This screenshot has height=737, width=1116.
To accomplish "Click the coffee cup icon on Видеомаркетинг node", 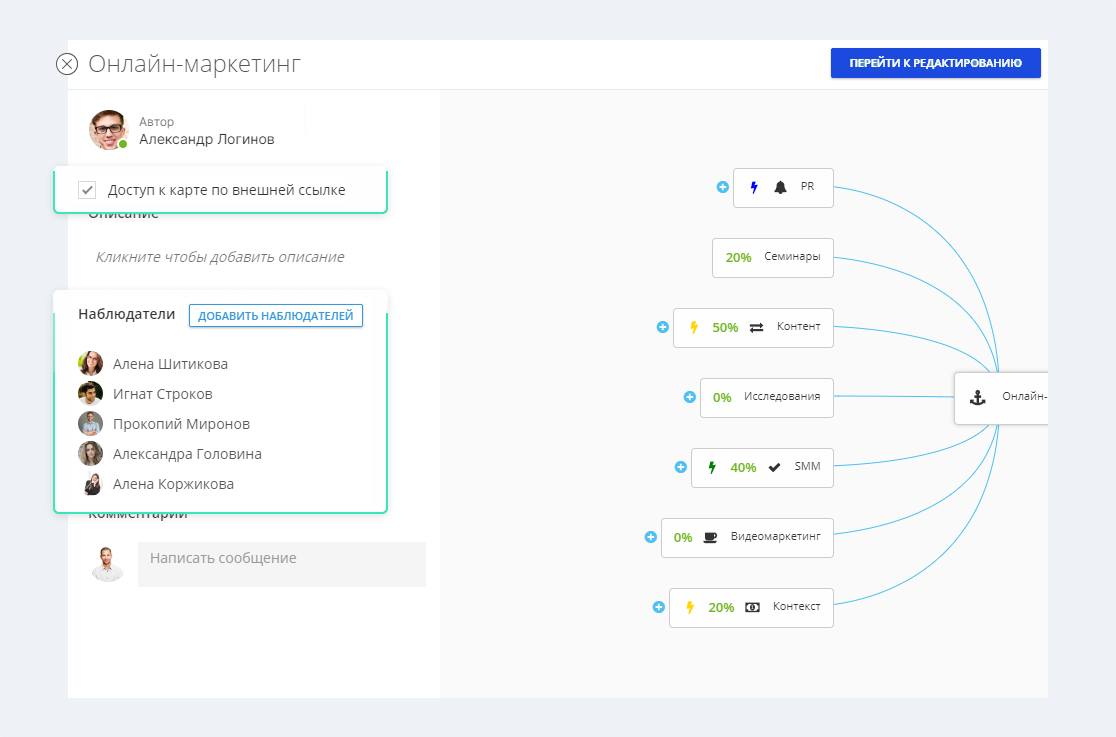I will coord(710,537).
